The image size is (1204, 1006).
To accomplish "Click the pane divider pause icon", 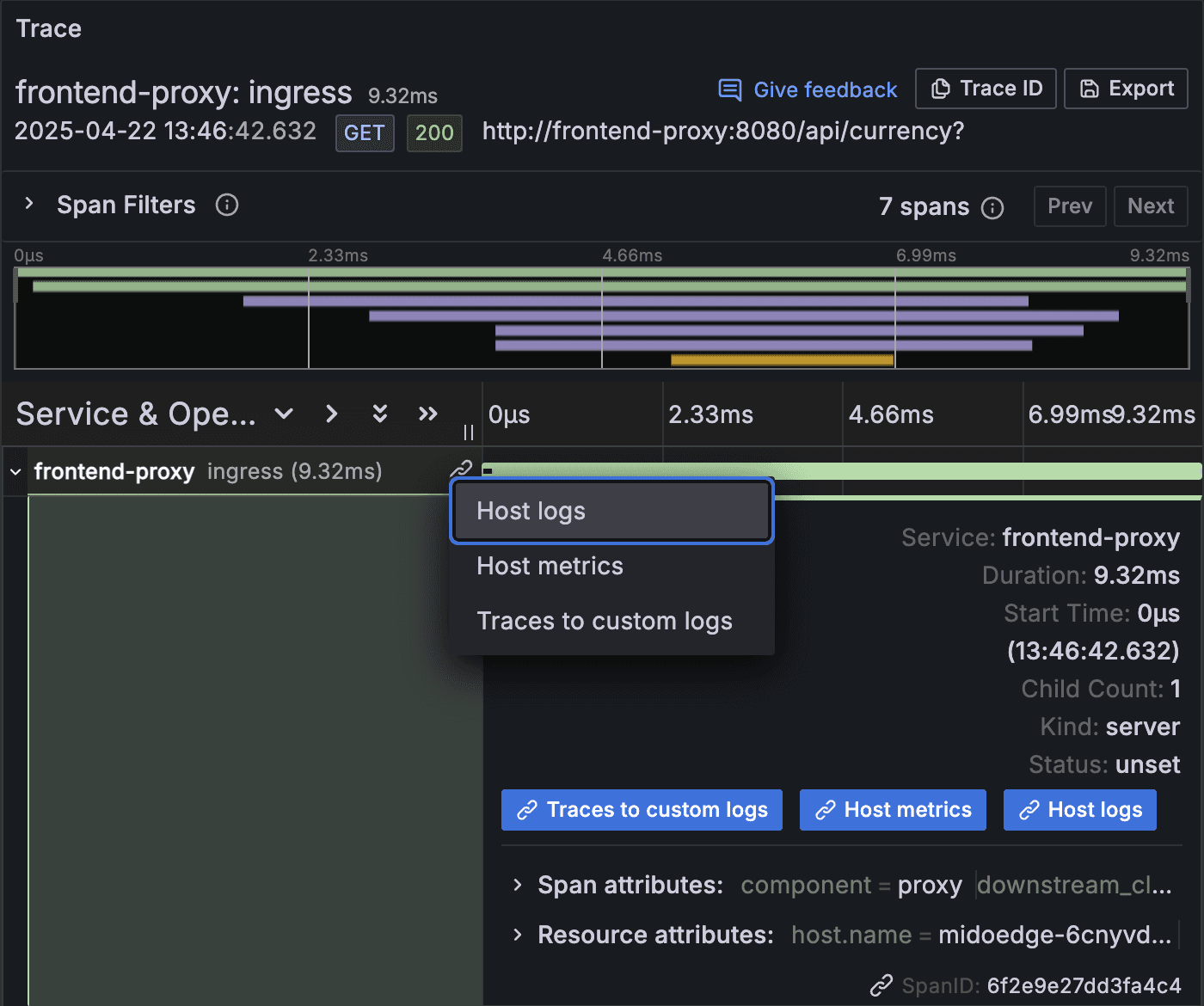I will point(469,432).
